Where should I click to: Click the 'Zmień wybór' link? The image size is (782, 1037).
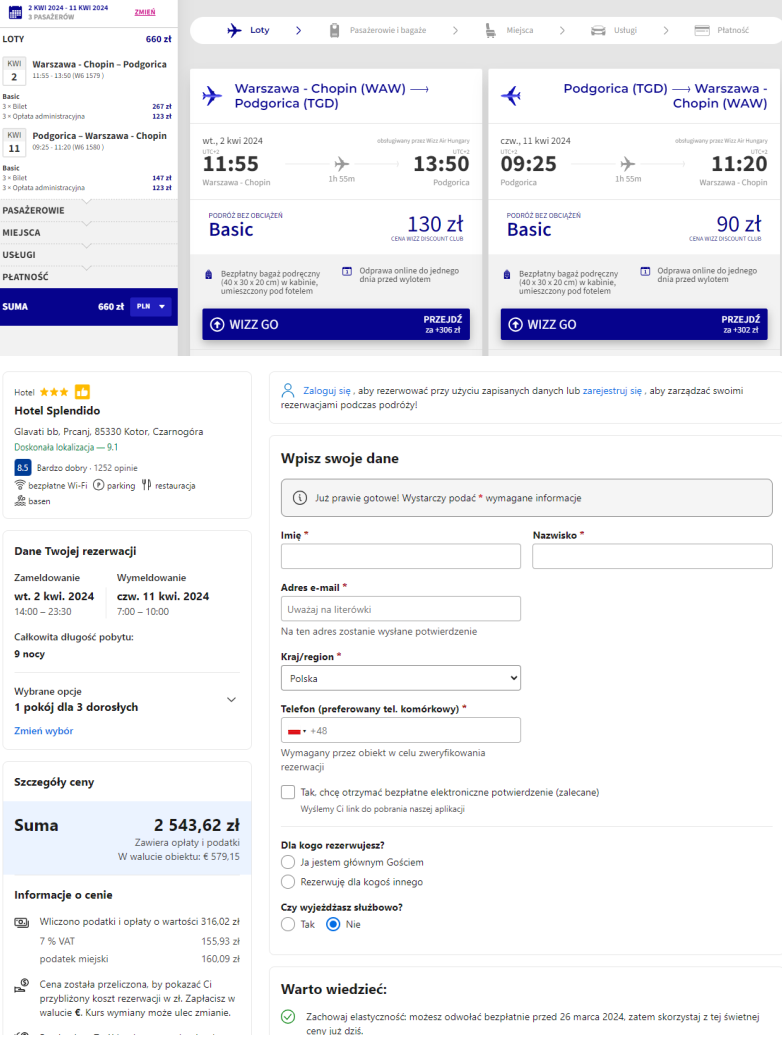pos(44,731)
